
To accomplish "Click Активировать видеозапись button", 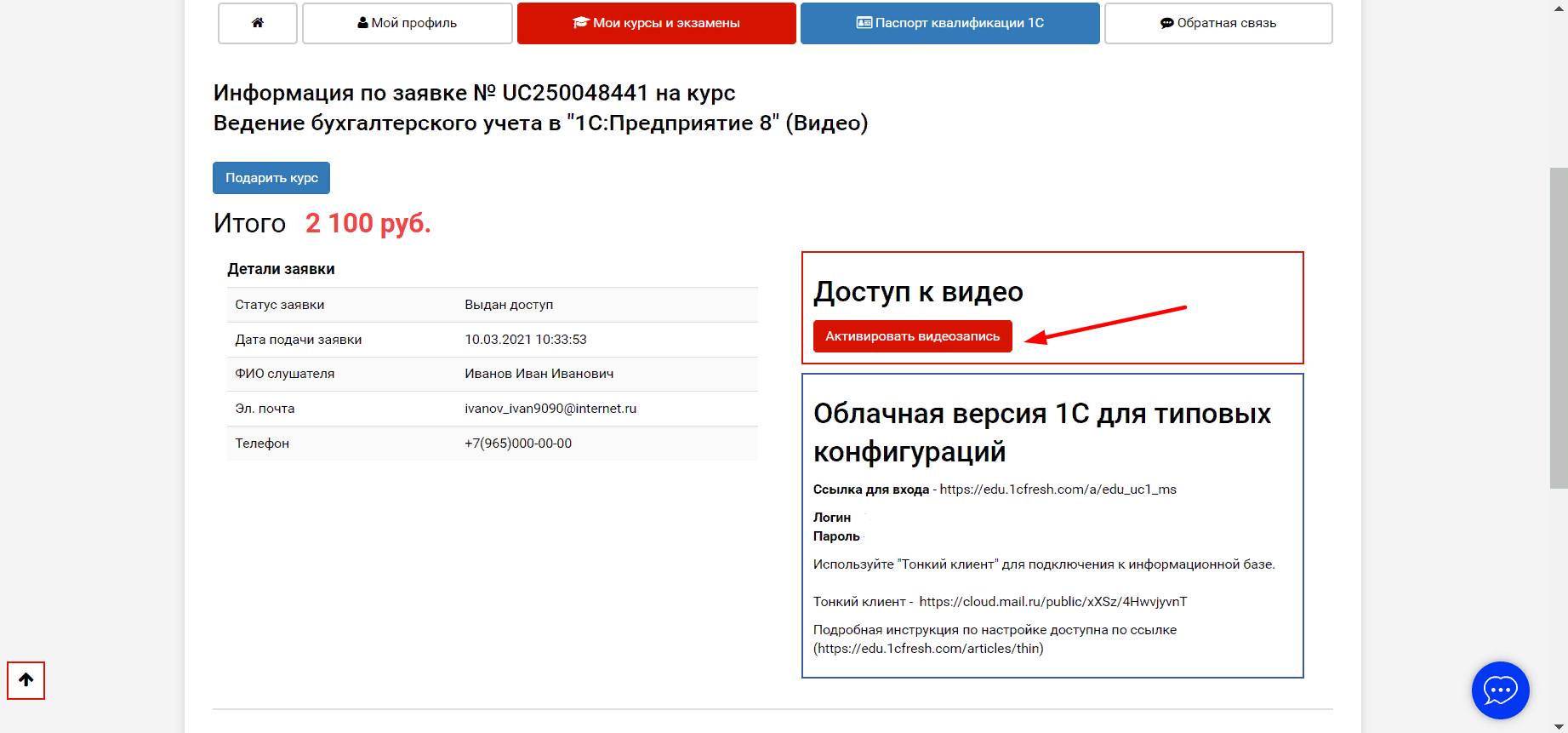I will click(912, 336).
